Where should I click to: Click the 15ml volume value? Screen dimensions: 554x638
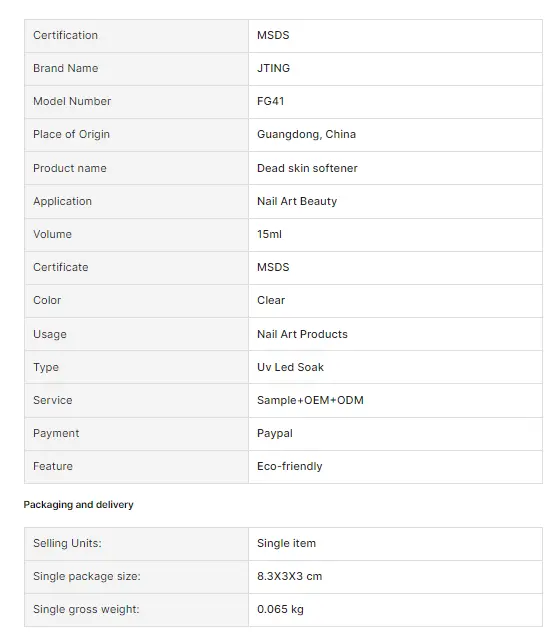[269, 234]
